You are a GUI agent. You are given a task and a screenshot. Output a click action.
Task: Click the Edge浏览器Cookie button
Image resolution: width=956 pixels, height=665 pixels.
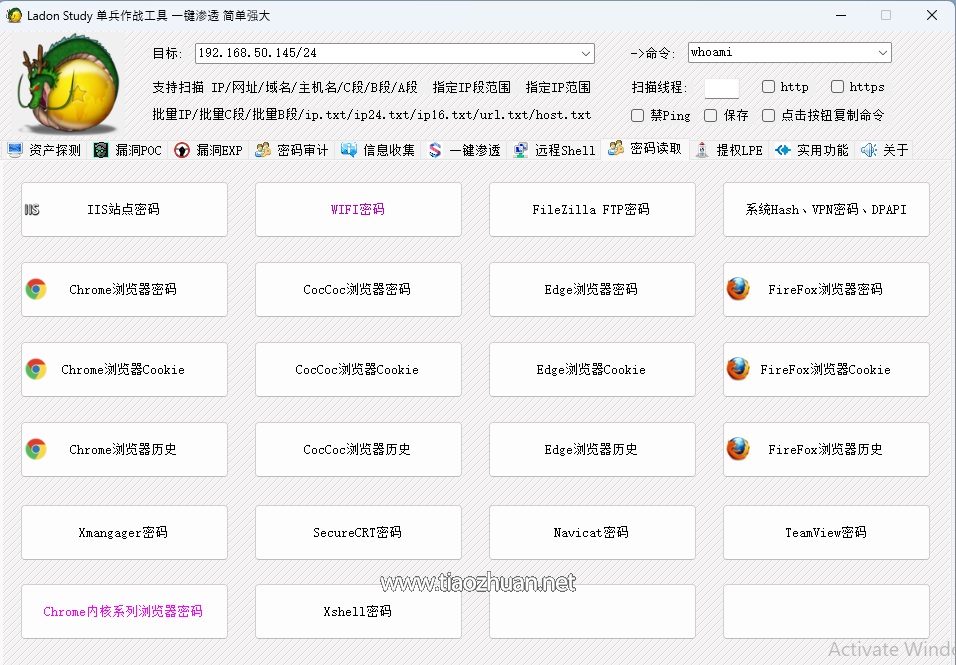point(592,369)
